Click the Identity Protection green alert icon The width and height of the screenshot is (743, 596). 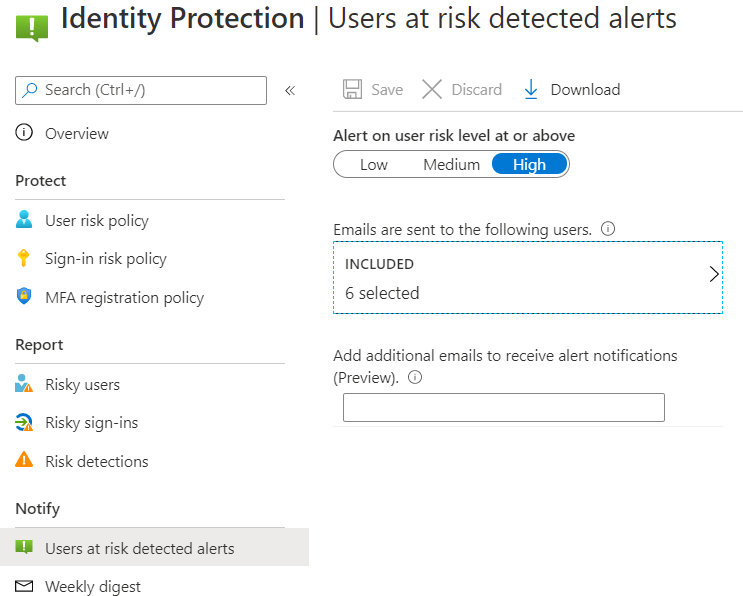(x=32, y=28)
